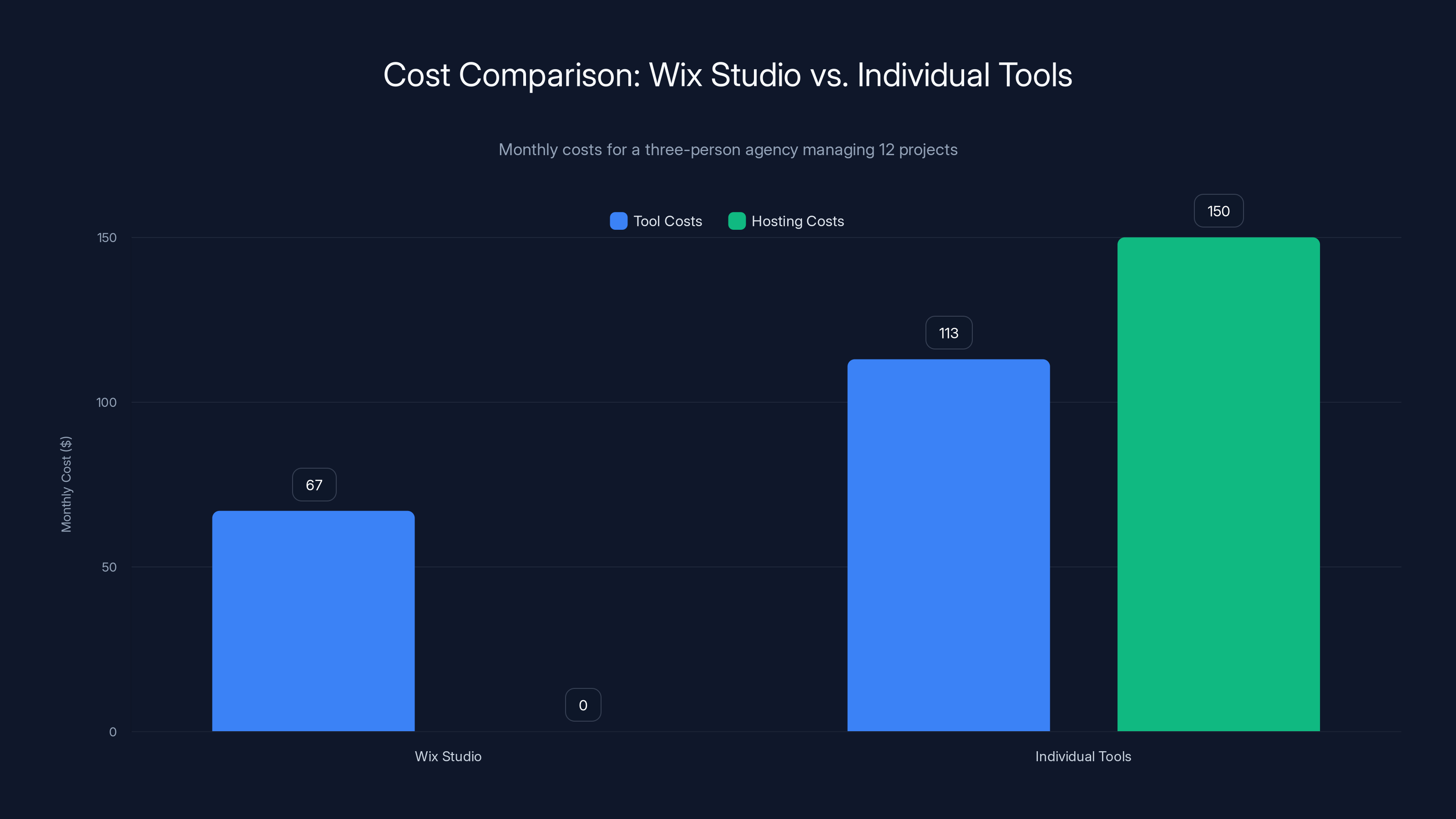Image resolution: width=1456 pixels, height=819 pixels.
Task: Click the chart title Cost Comparison
Action: [x=728, y=75]
